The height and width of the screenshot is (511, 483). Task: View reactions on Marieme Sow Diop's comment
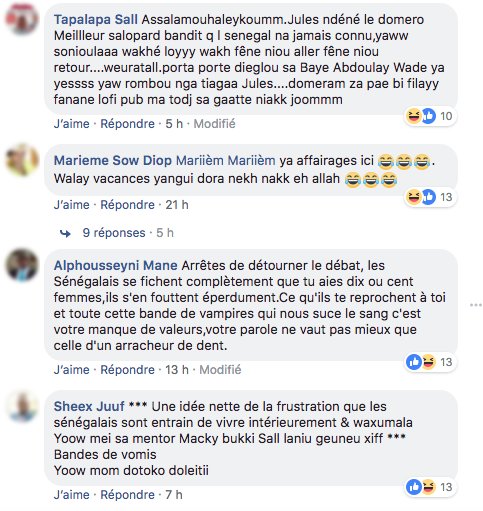[430, 197]
